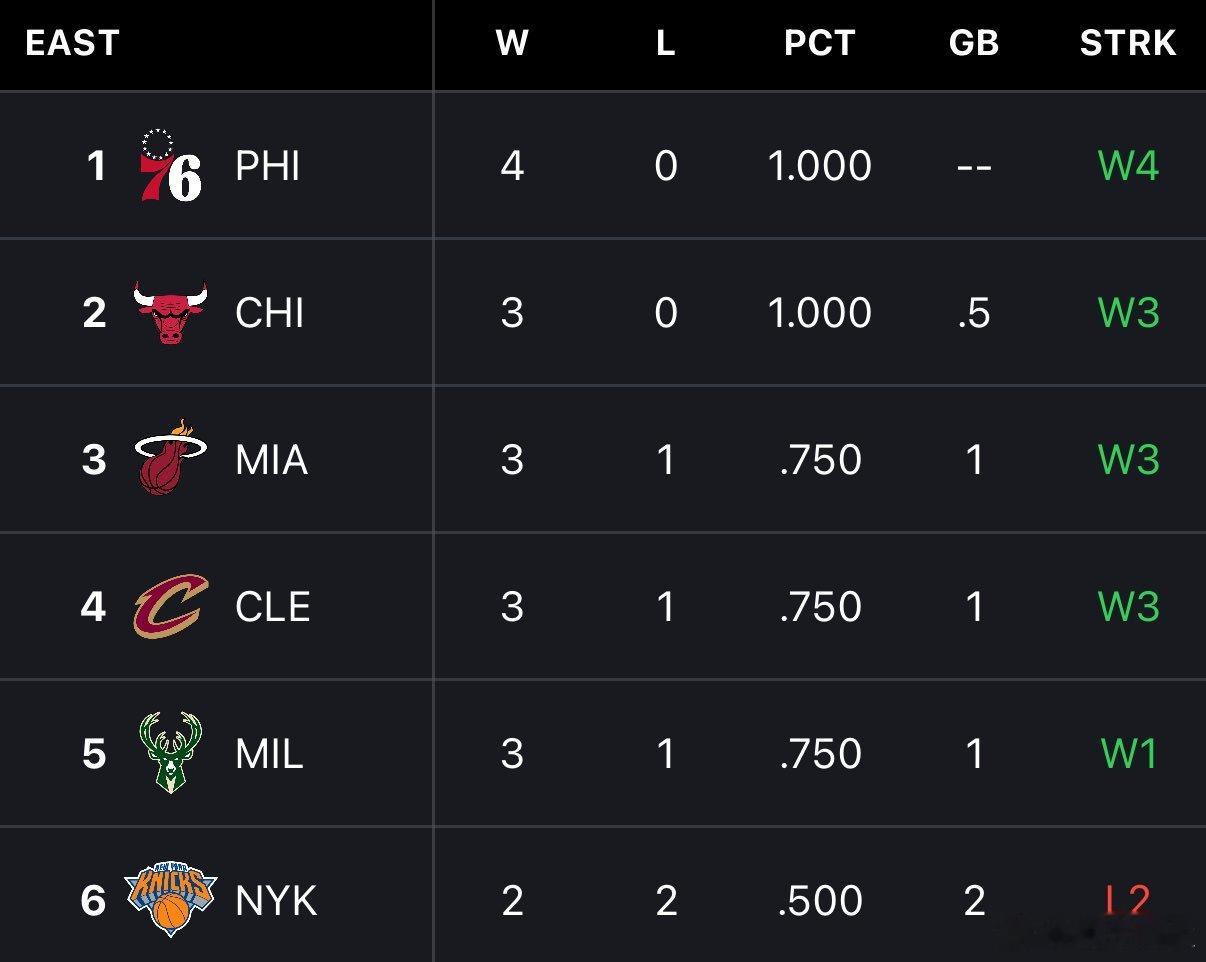Viewport: 1206px width, 962px height.
Task: Click the Chicago Bulls logo
Action: [170, 312]
